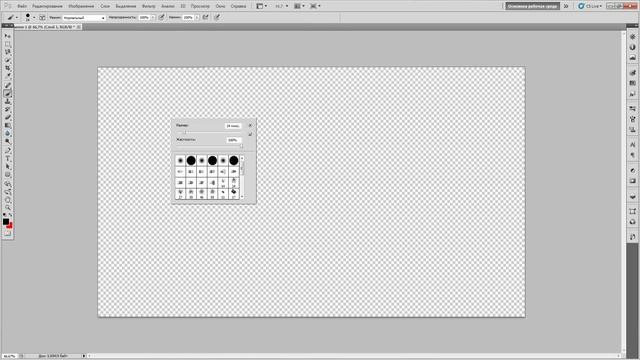Open the Редактирование menu
The height and width of the screenshot is (360, 640).
[47, 6]
